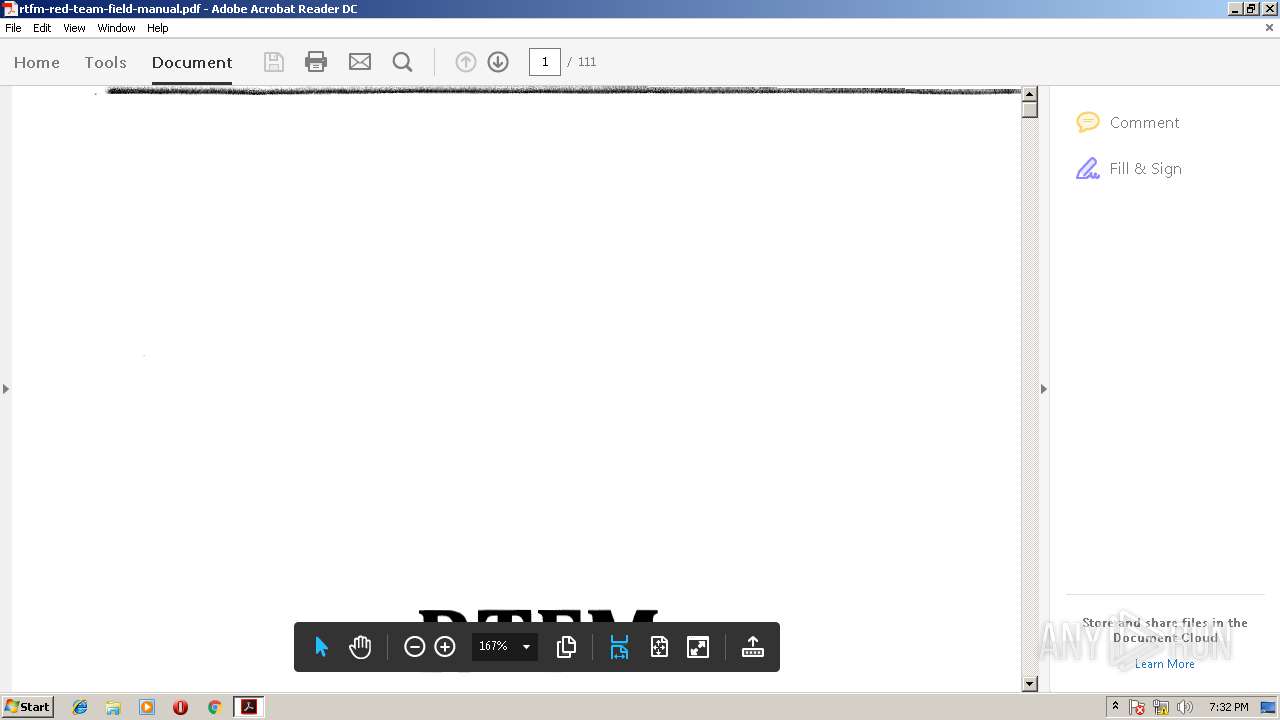Click the Save file icon
The height and width of the screenshot is (720, 1280).
pos(273,62)
